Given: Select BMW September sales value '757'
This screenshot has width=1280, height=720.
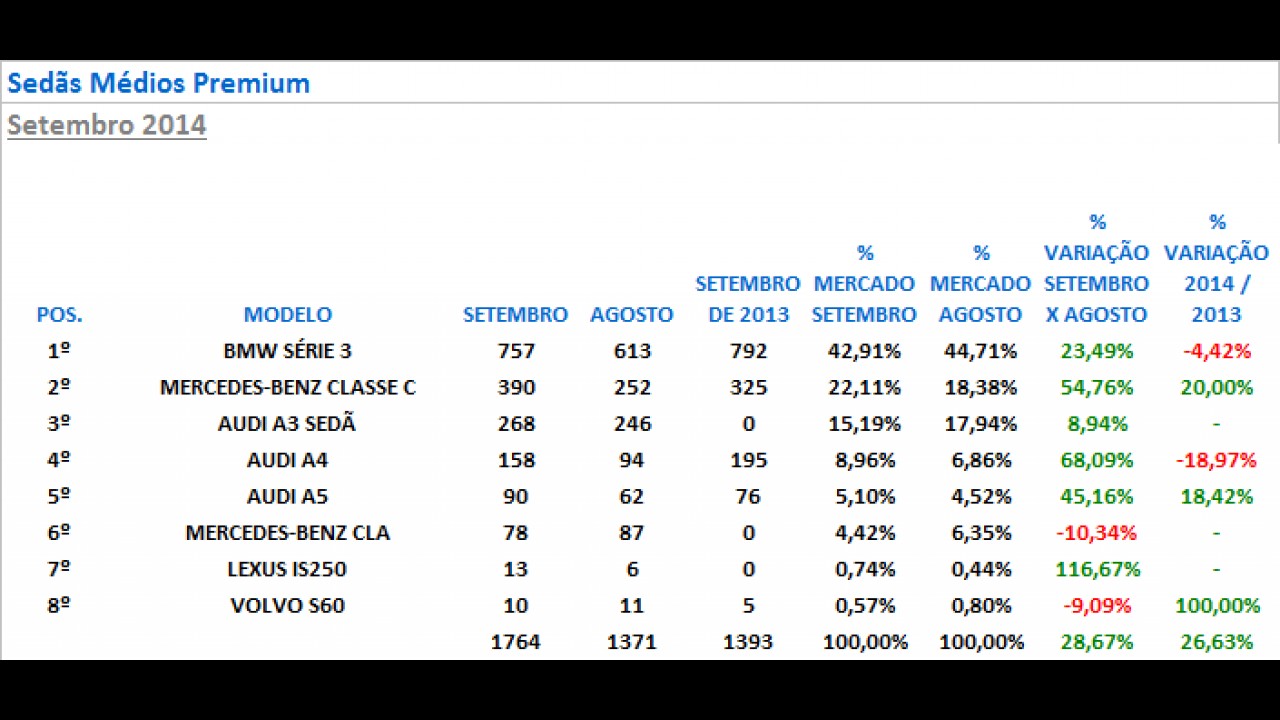Looking at the screenshot, I should click(516, 351).
